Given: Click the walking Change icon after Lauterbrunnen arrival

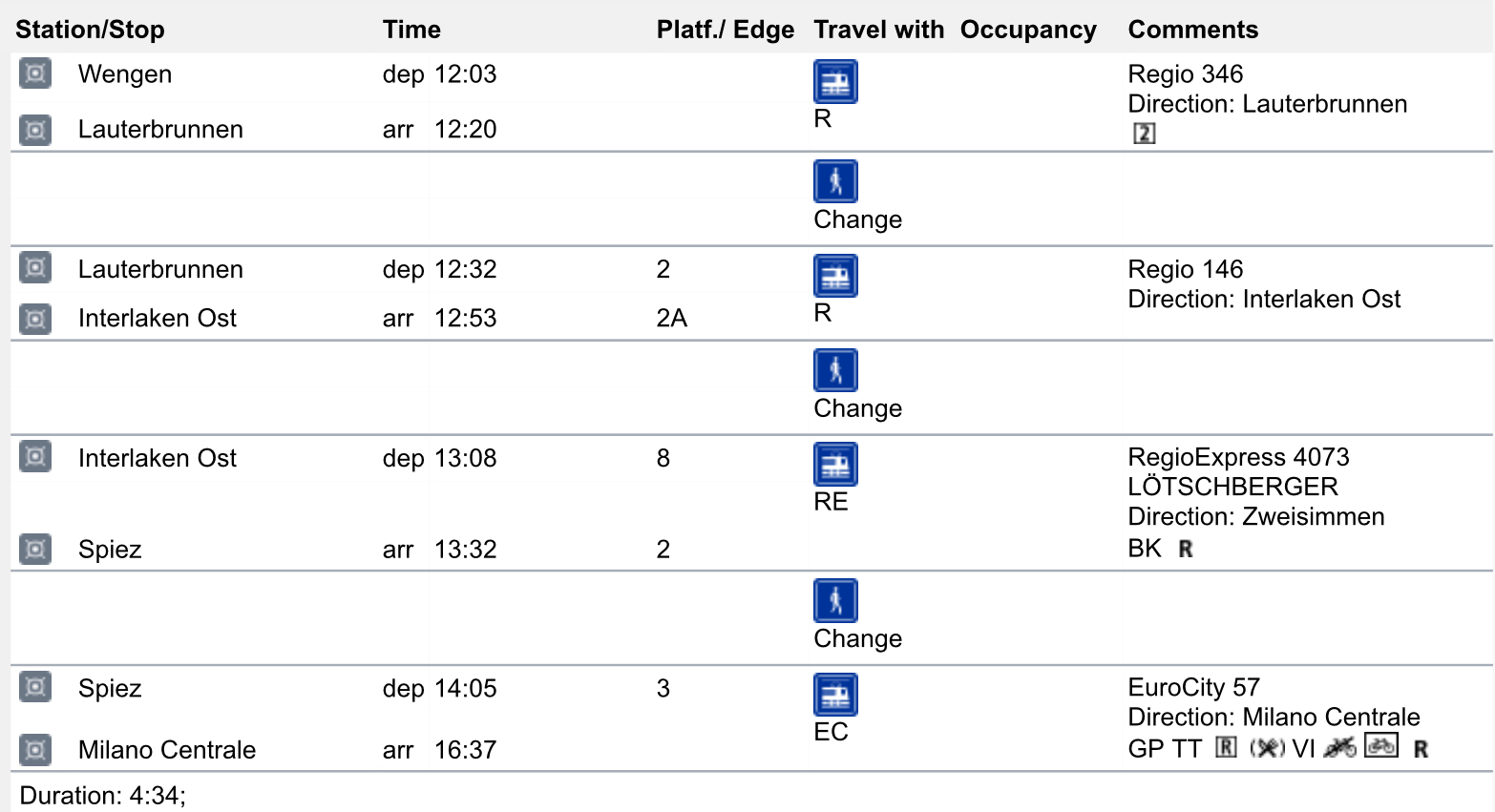Looking at the screenshot, I should [x=835, y=181].
